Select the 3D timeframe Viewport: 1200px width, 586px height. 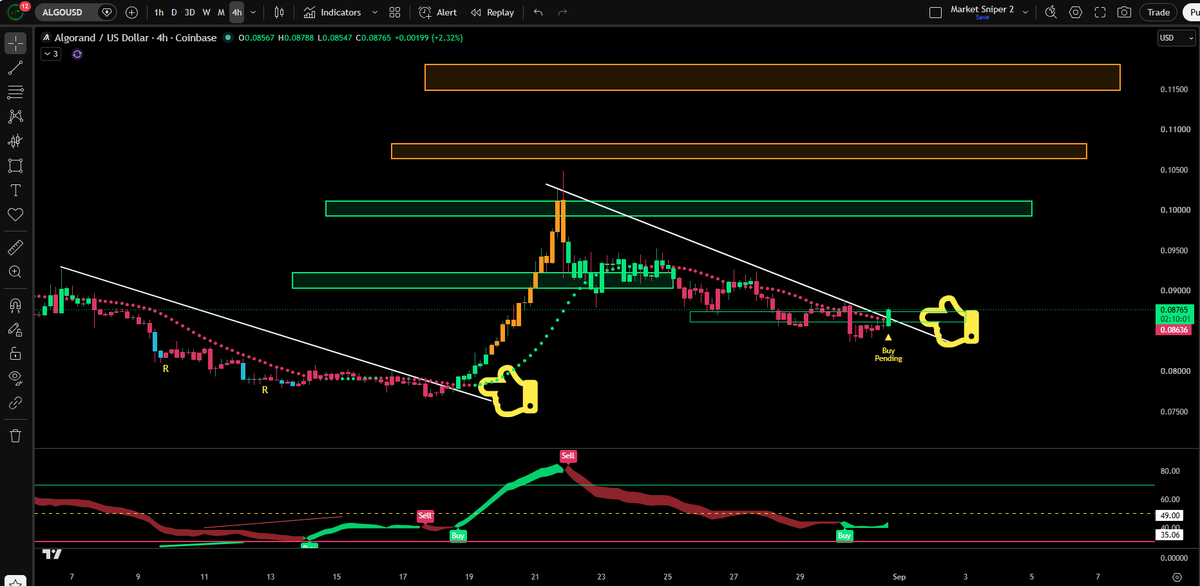pyautogui.click(x=190, y=12)
